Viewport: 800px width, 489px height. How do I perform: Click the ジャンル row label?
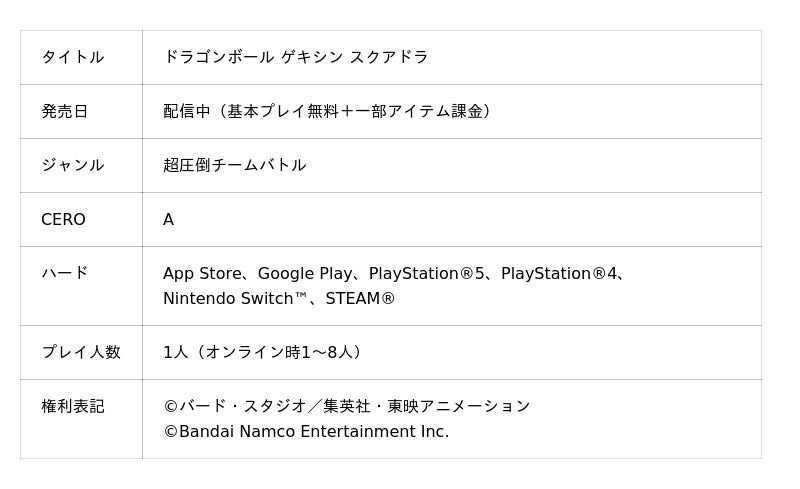point(72,165)
